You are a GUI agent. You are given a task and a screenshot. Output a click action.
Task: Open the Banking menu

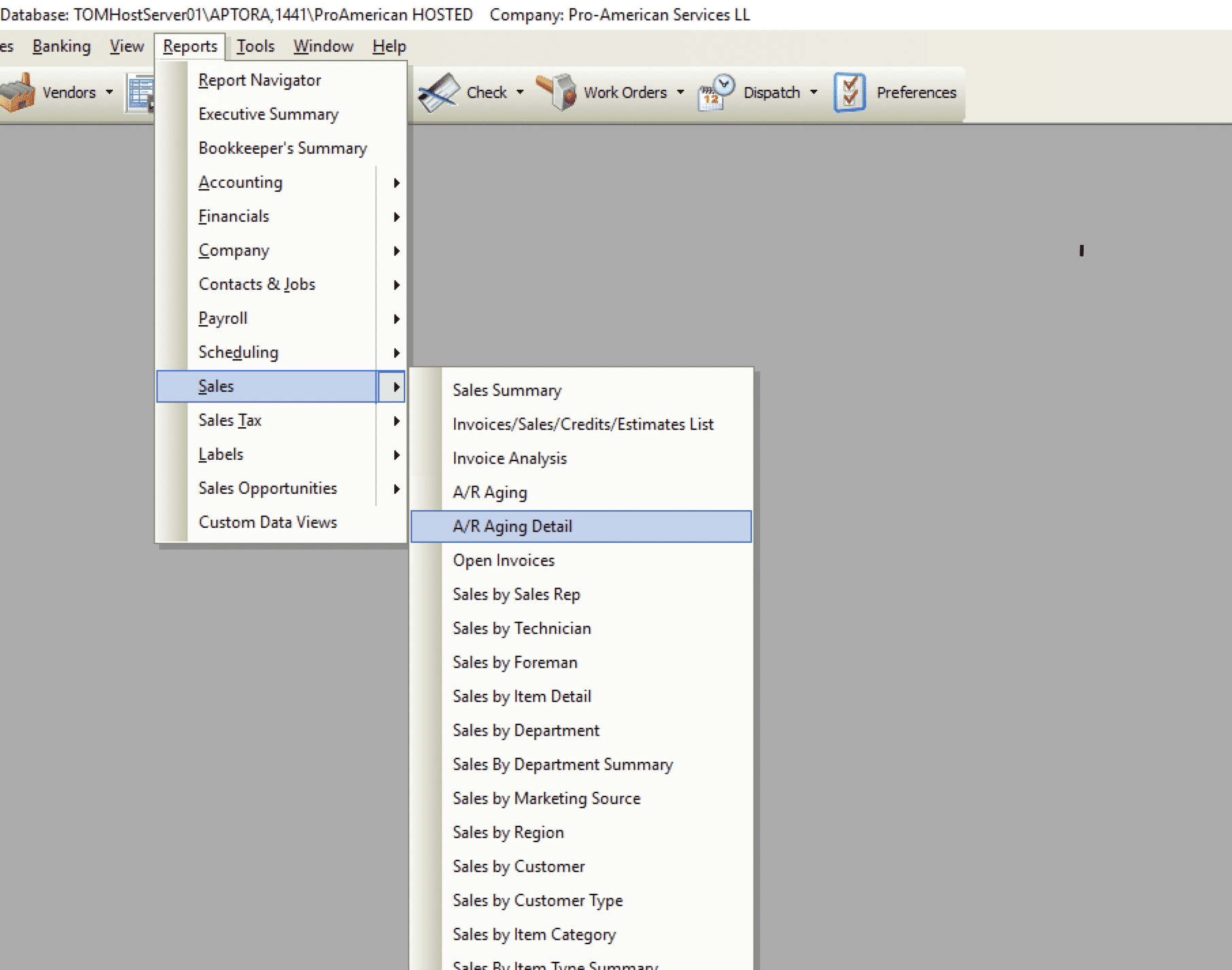click(x=61, y=46)
